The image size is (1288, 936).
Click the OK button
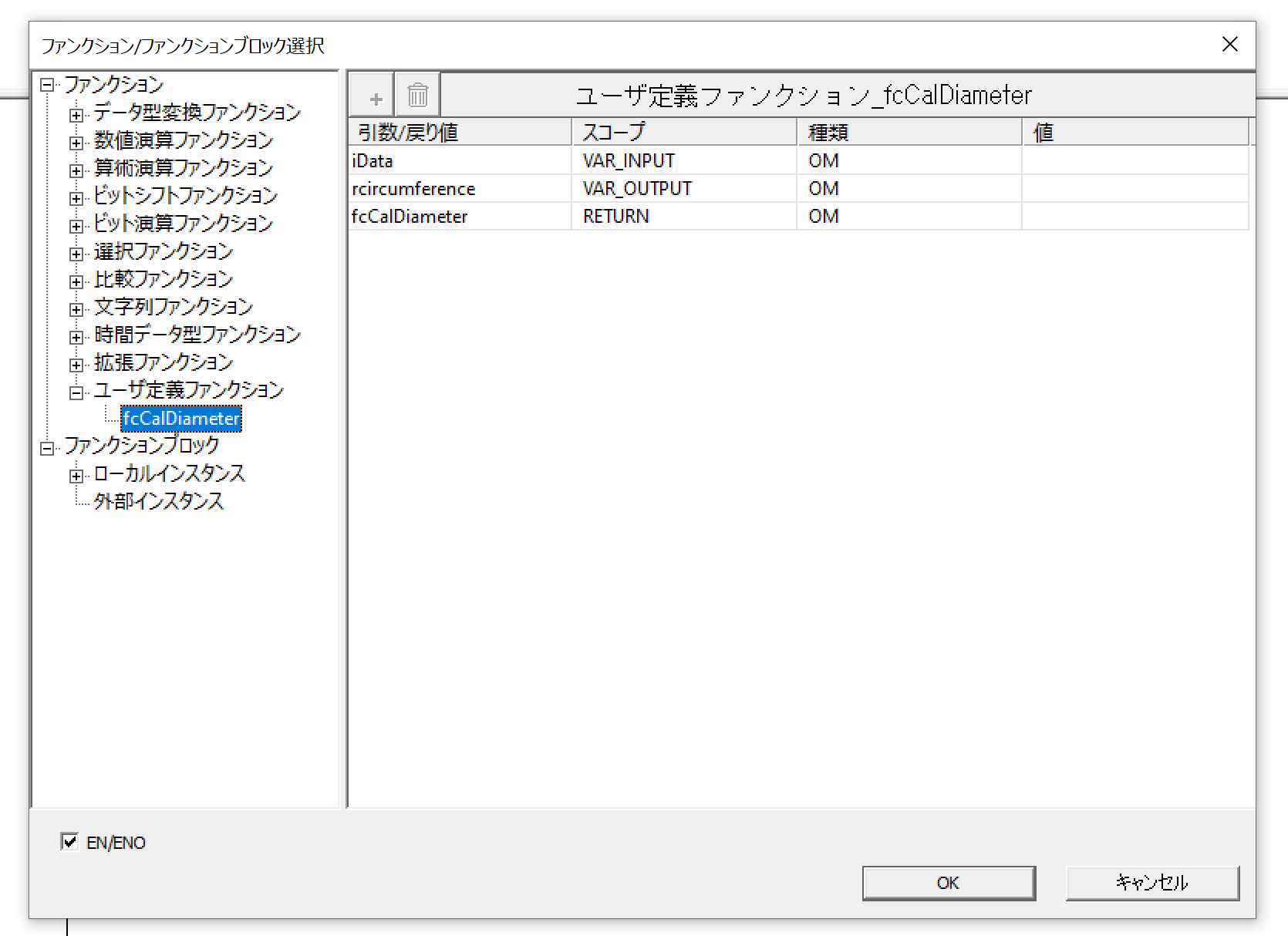click(x=948, y=883)
